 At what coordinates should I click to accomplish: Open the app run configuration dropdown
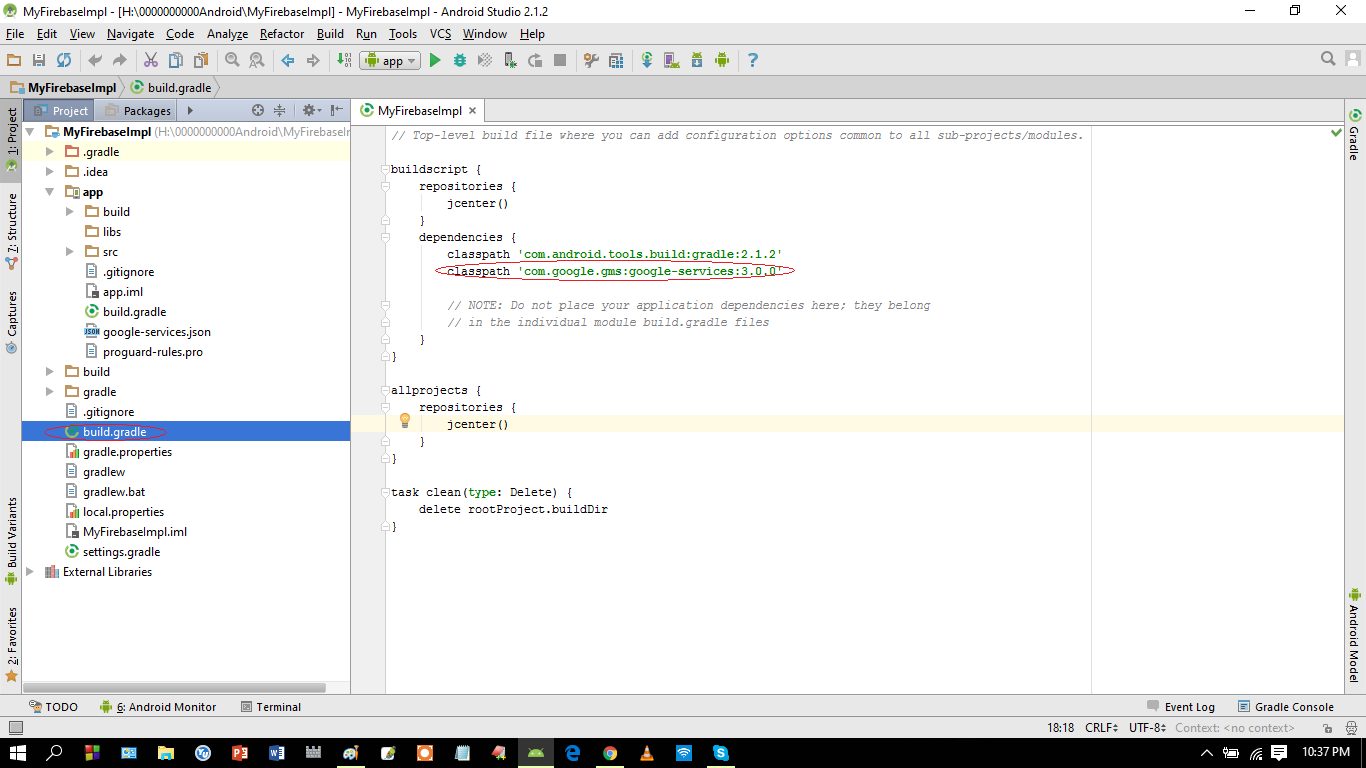(390, 61)
